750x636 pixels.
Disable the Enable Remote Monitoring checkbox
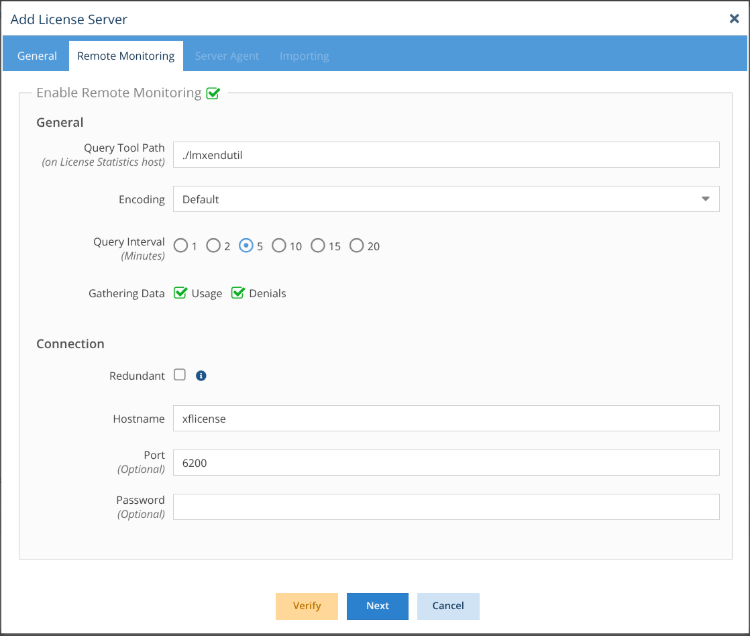click(212, 94)
